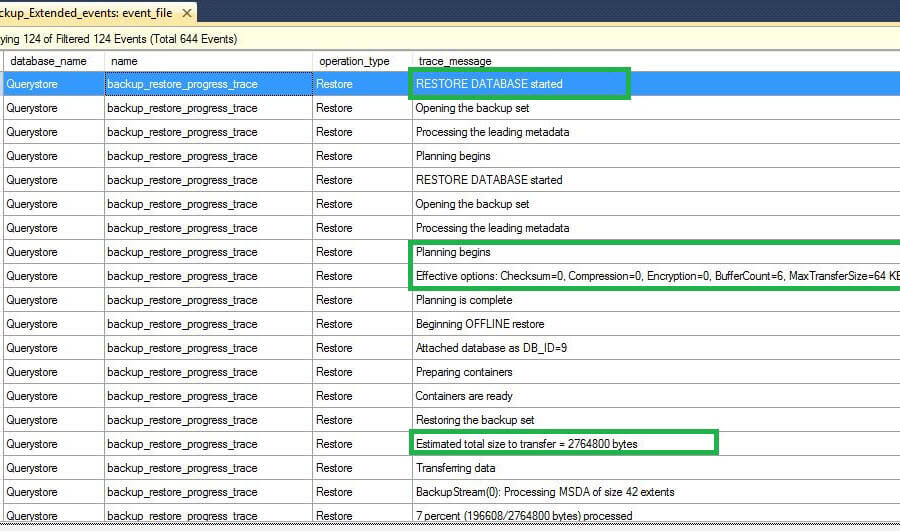The width and height of the screenshot is (900, 531).
Task: Select the Beginning OFFLINE restore row
Action: coord(479,324)
